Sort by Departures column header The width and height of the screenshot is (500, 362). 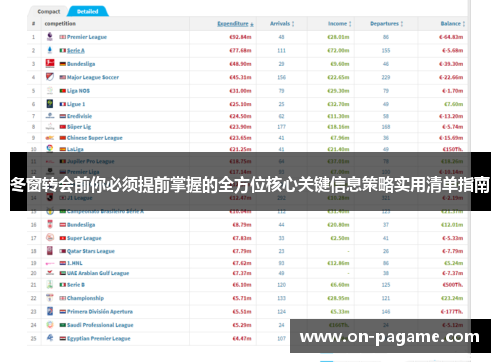pyautogui.click(x=387, y=24)
